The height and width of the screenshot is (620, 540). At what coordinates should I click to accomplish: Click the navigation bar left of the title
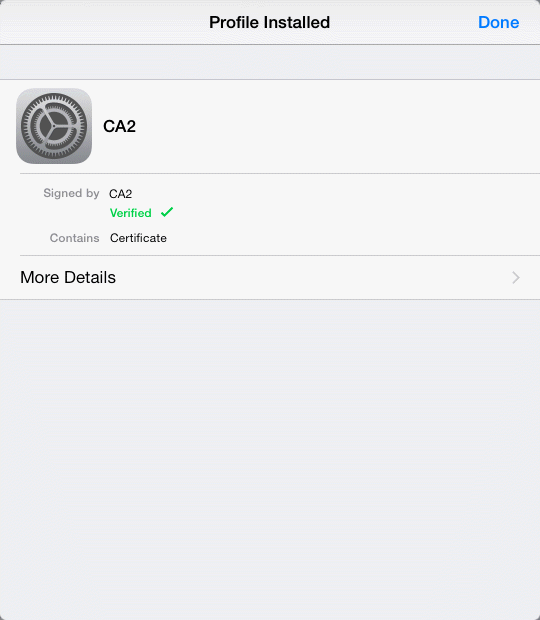[x=103, y=23]
